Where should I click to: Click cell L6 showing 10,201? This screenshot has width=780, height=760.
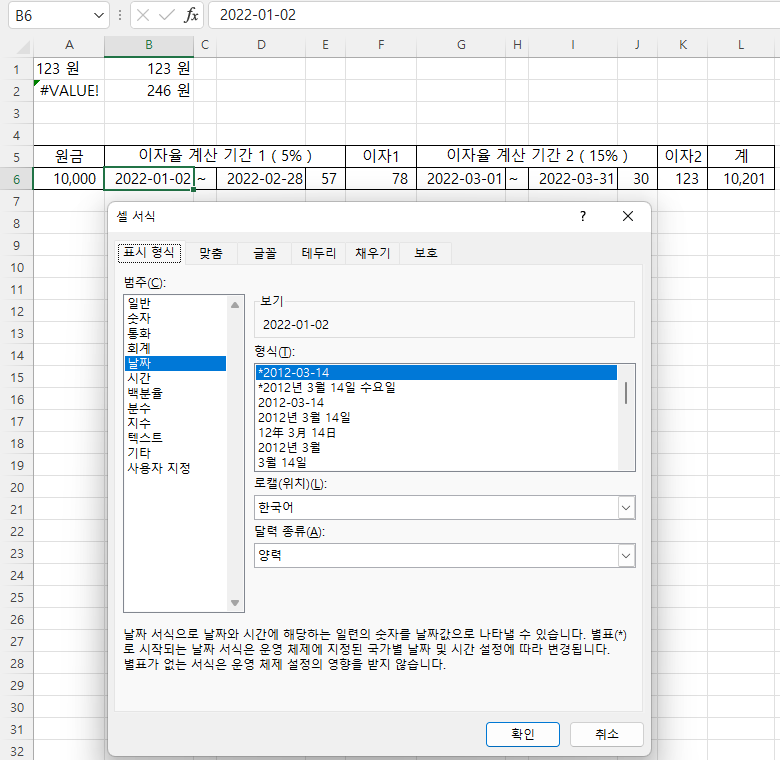coord(741,179)
